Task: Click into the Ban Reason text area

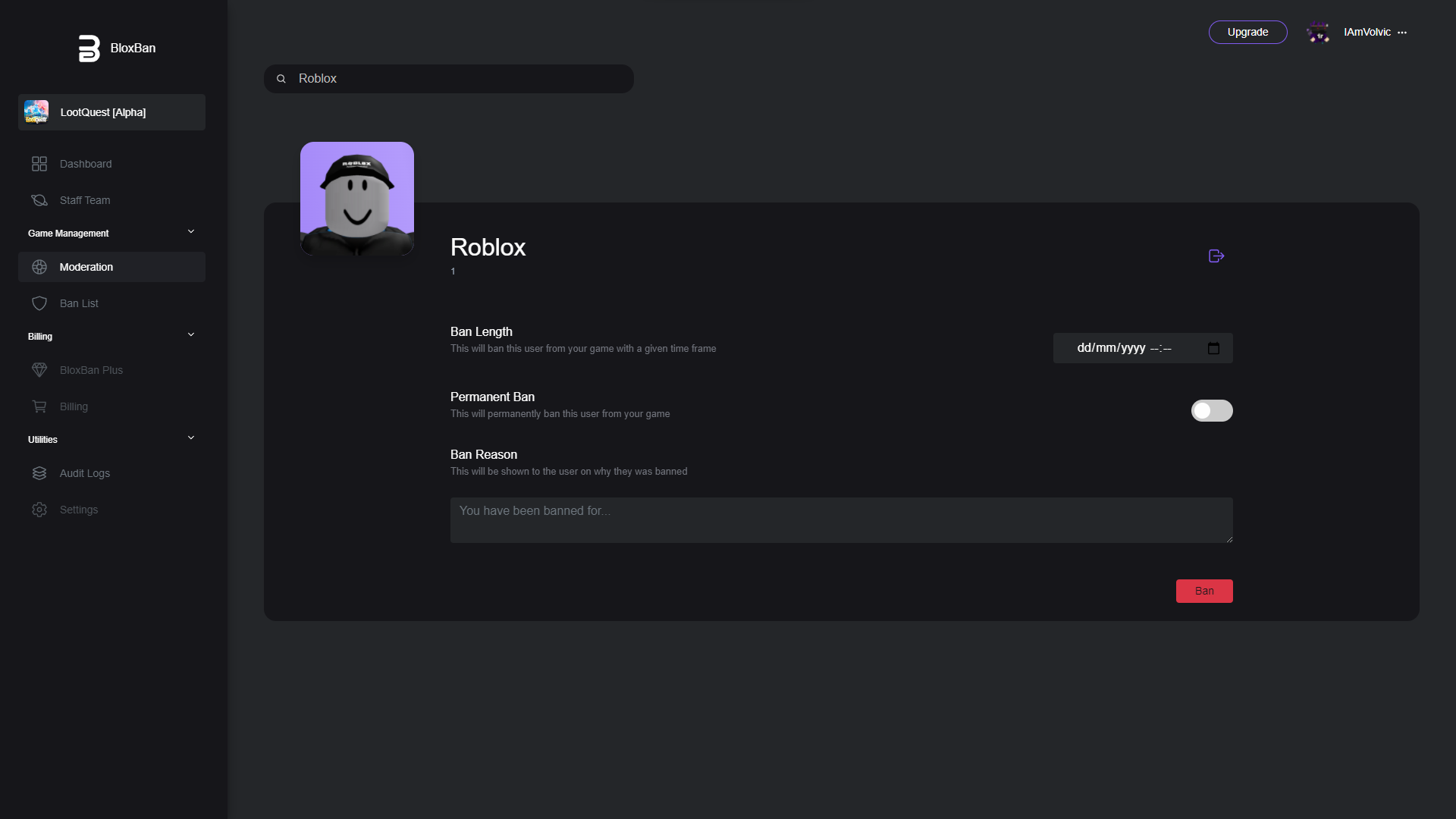Action: [x=840, y=520]
